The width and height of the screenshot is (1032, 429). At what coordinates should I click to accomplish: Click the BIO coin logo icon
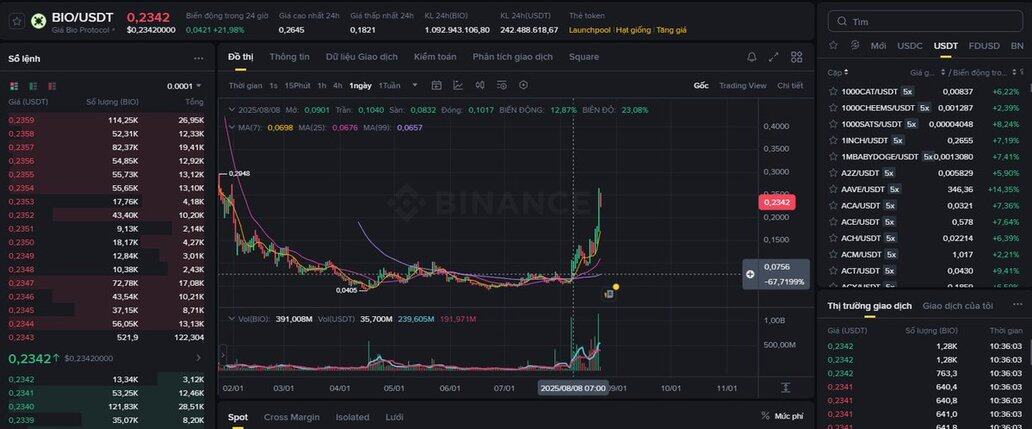[38, 21]
